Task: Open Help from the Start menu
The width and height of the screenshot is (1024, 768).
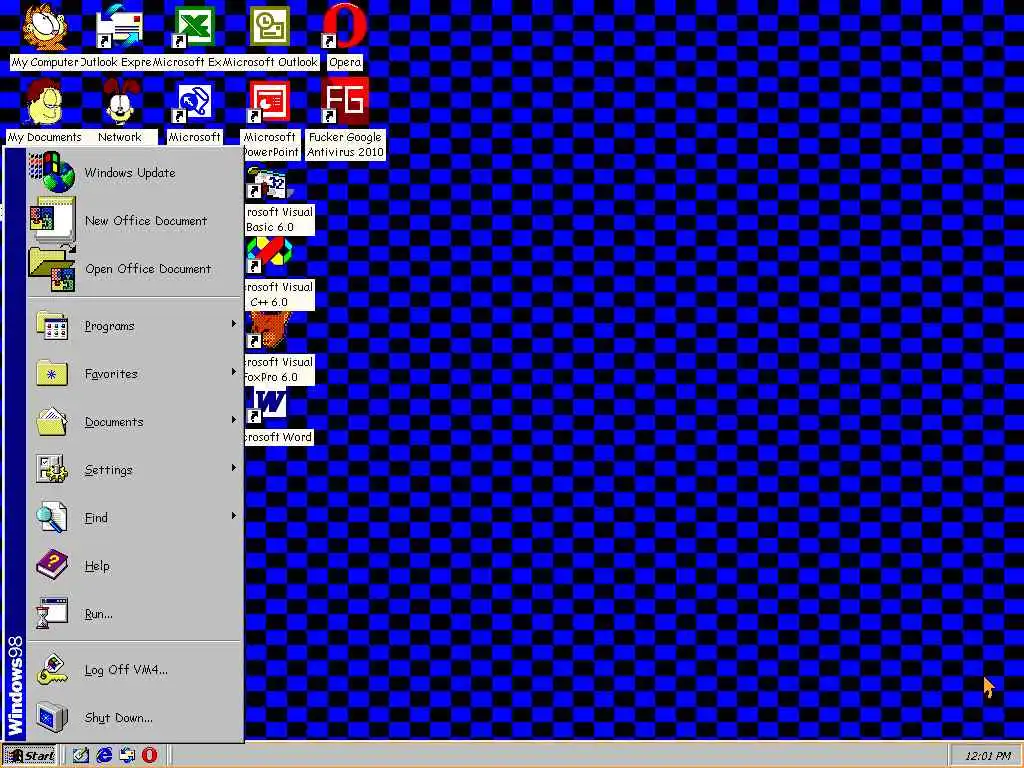Action: 135,566
